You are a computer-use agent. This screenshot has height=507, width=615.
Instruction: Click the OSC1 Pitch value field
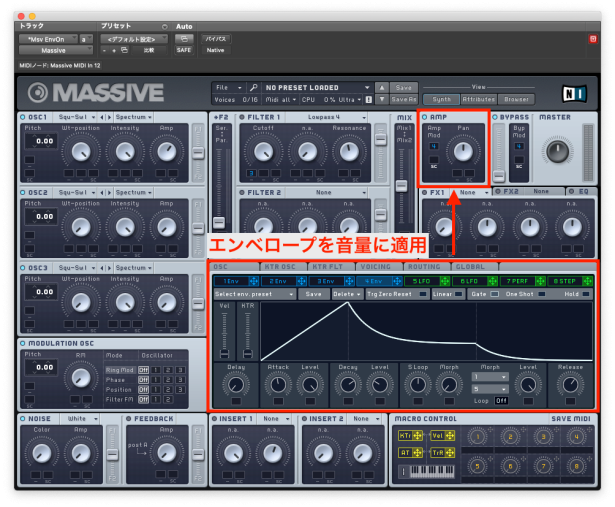pyautogui.click(x=39, y=142)
